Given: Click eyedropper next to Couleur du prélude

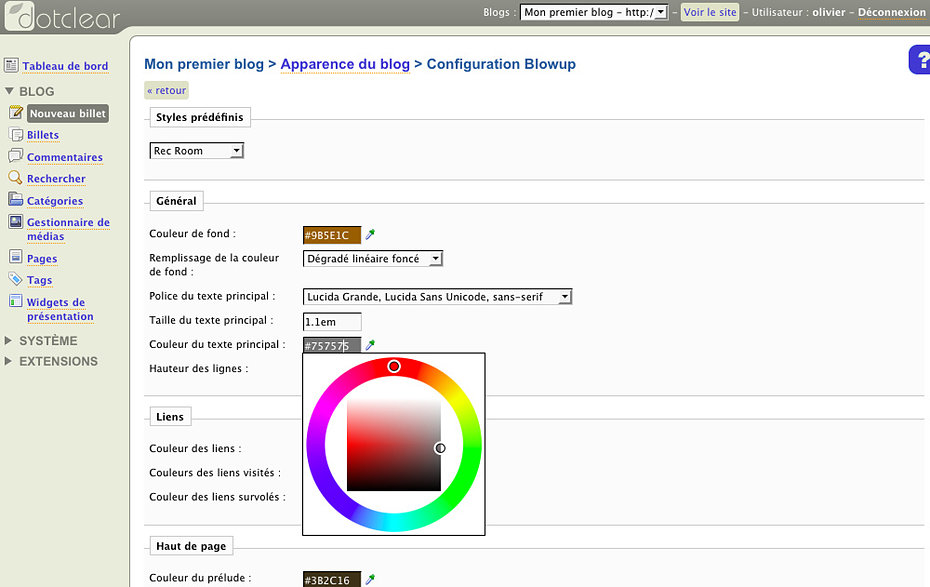Looking at the screenshot, I should click(x=370, y=579).
